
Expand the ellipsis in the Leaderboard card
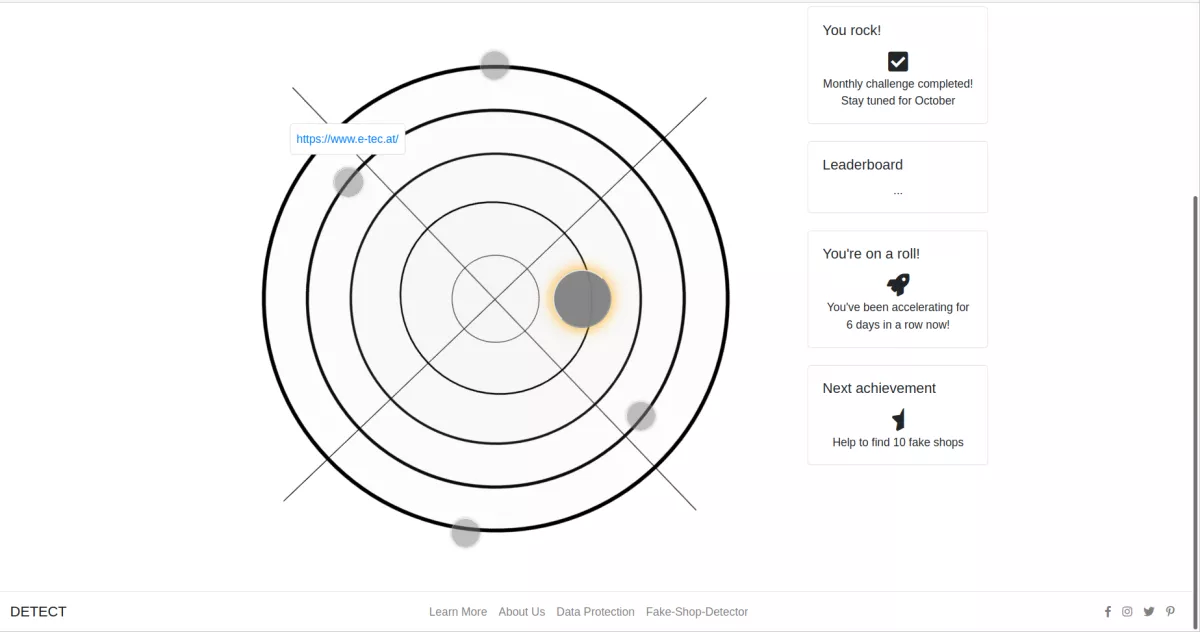[x=897, y=190]
